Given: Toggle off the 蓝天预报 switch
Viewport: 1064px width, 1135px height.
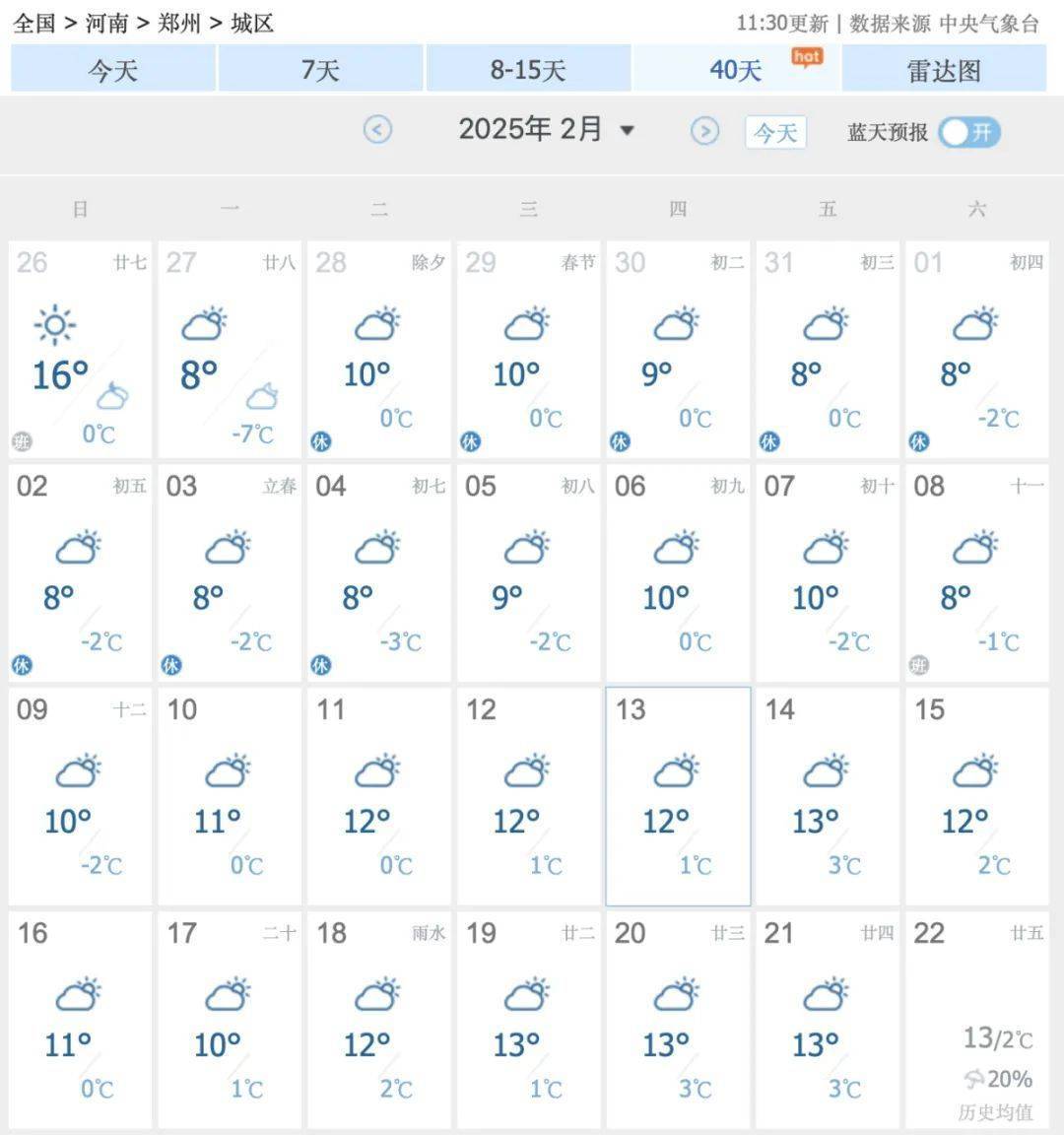Looking at the screenshot, I should click(x=968, y=131).
